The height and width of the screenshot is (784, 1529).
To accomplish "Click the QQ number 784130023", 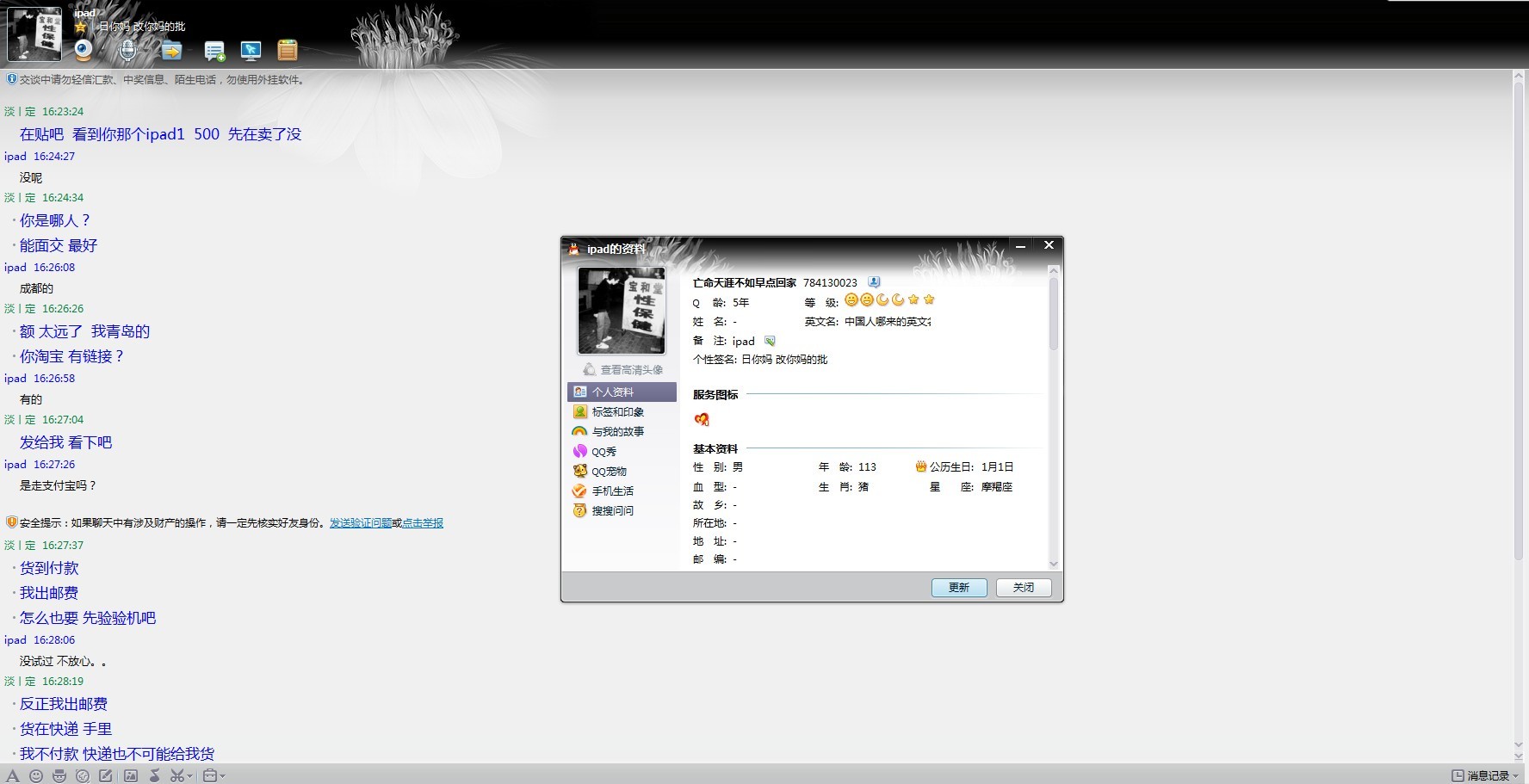I will 830,282.
